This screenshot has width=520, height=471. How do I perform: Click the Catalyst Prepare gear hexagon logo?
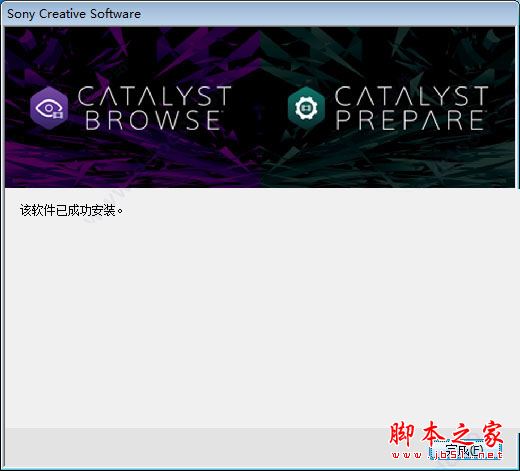click(x=306, y=108)
